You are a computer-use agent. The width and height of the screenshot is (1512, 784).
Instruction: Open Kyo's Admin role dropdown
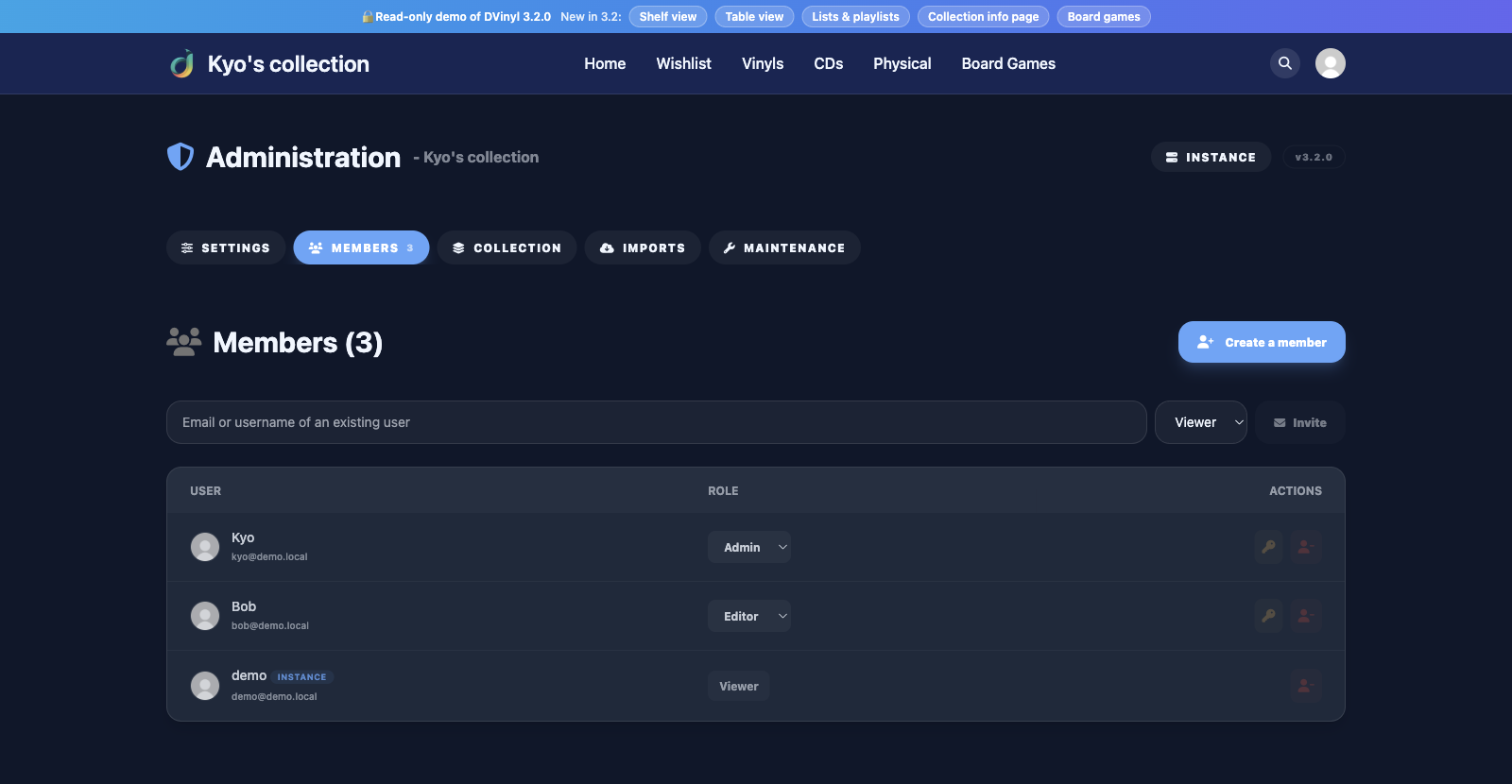click(x=749, y=547)
